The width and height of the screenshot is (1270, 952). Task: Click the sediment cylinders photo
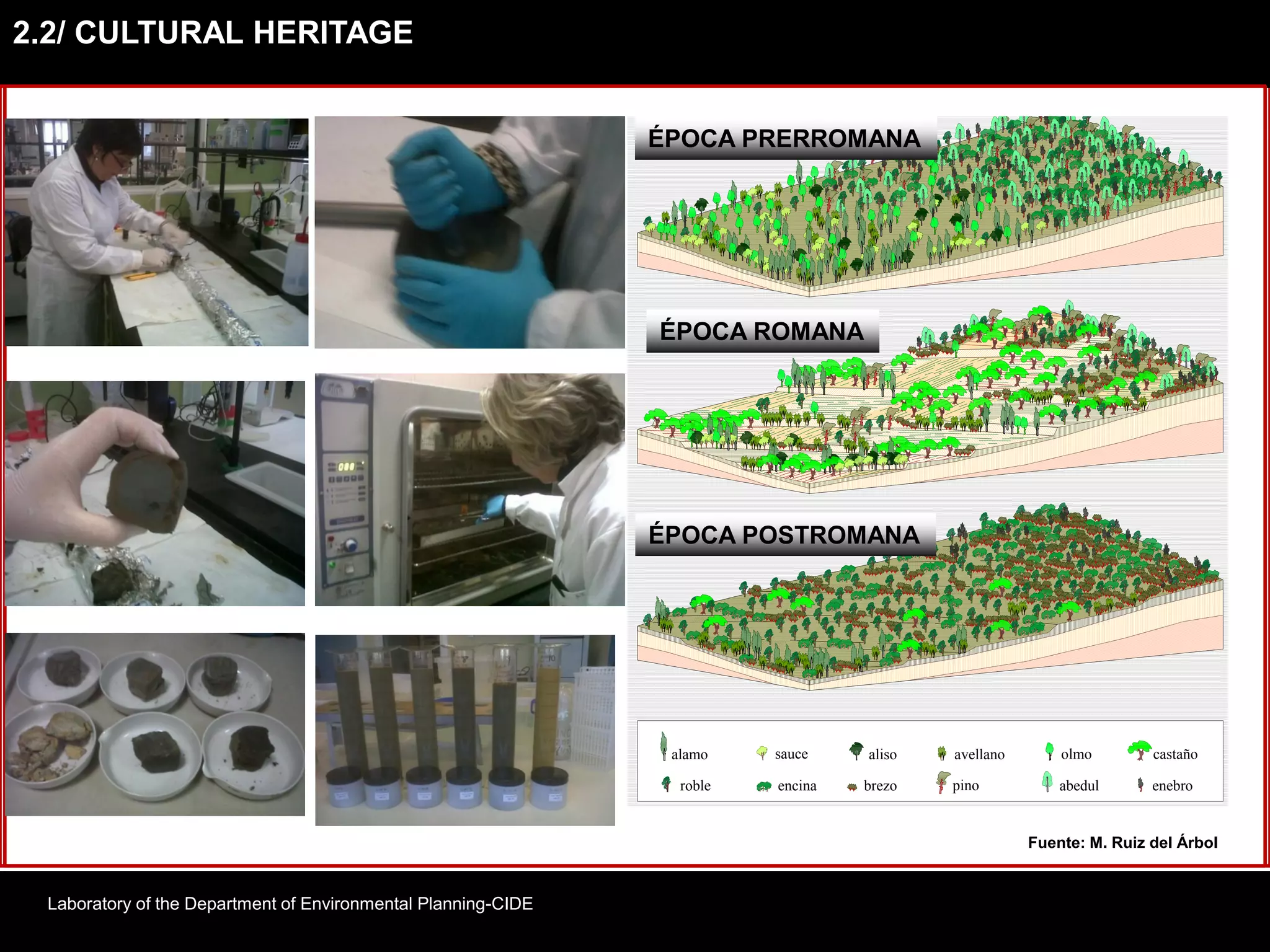tap(465, 729)
